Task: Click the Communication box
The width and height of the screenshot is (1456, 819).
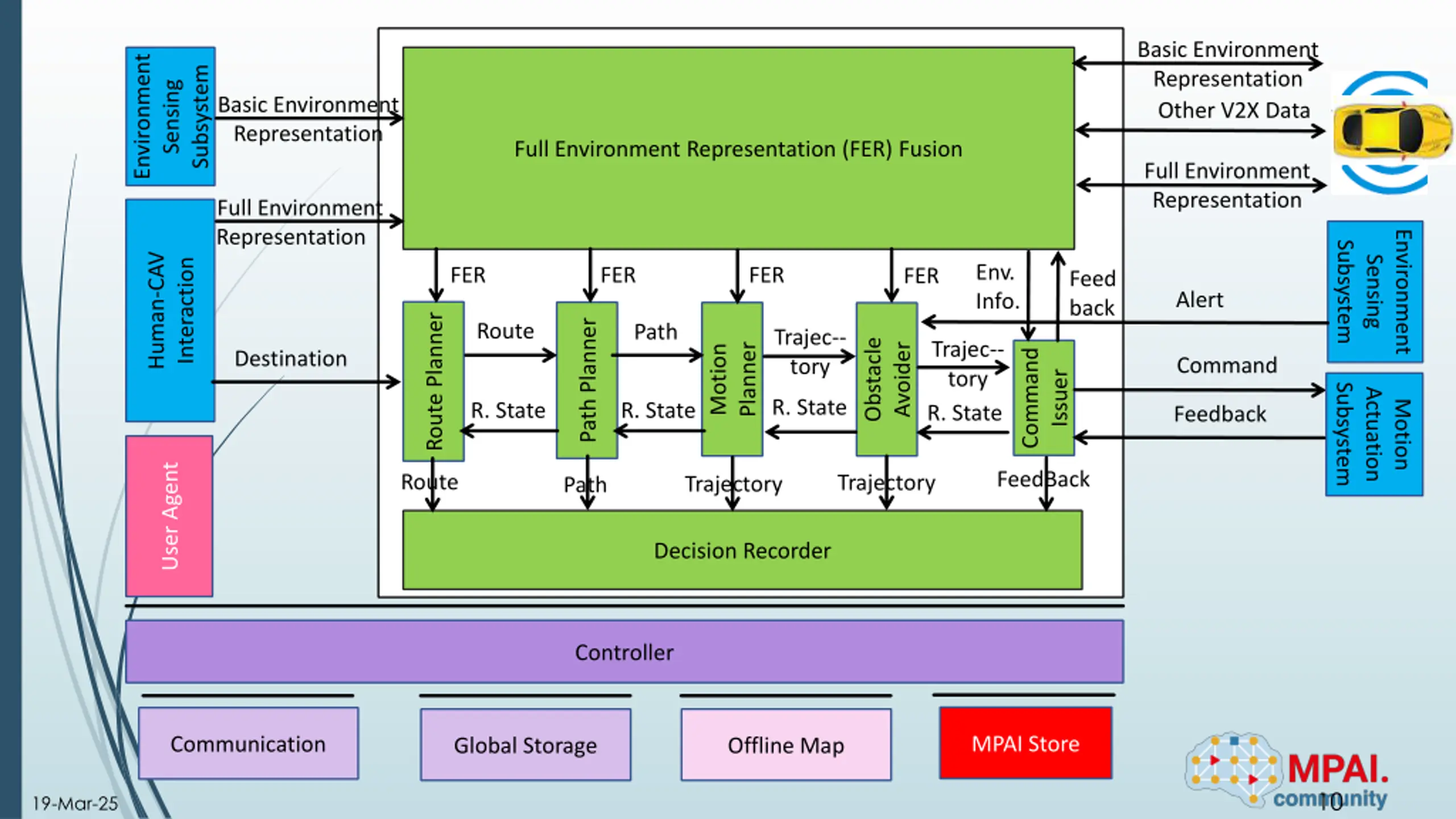Action: [249, 743]
